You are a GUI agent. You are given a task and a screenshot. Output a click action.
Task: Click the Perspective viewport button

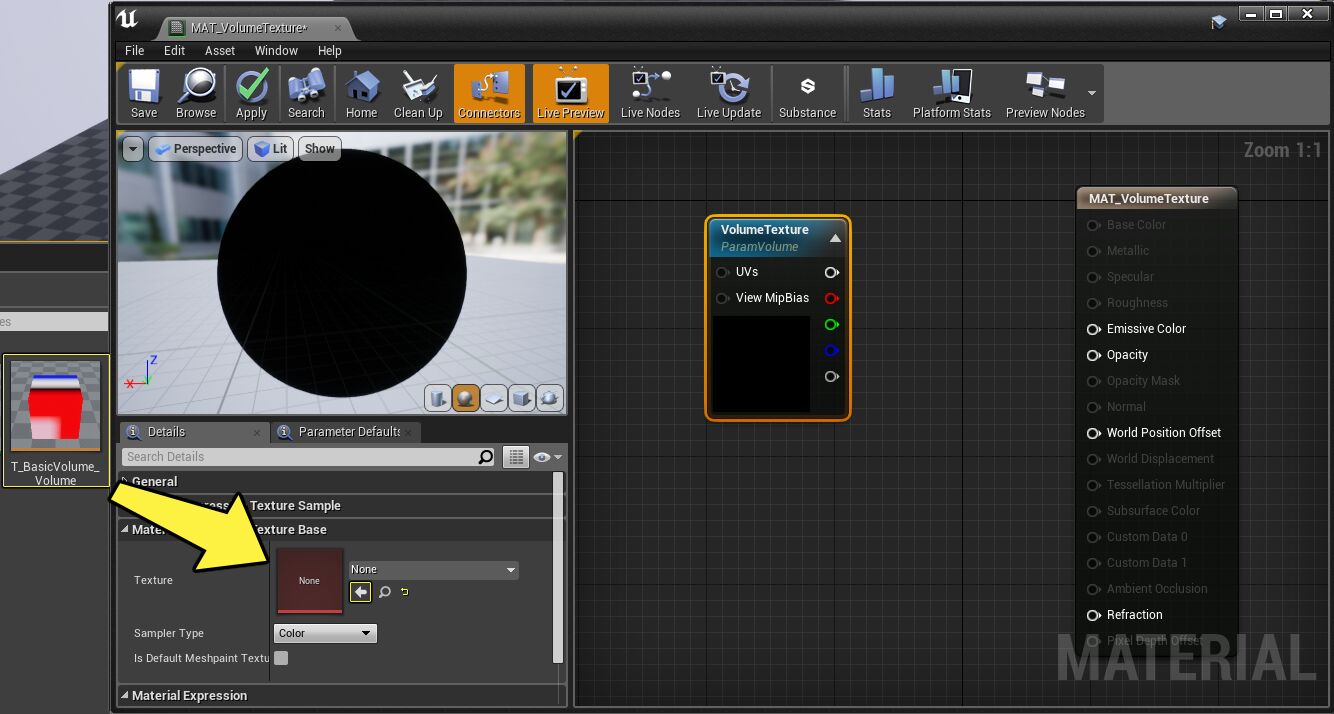pyautogui.click(x=195, y=149)
